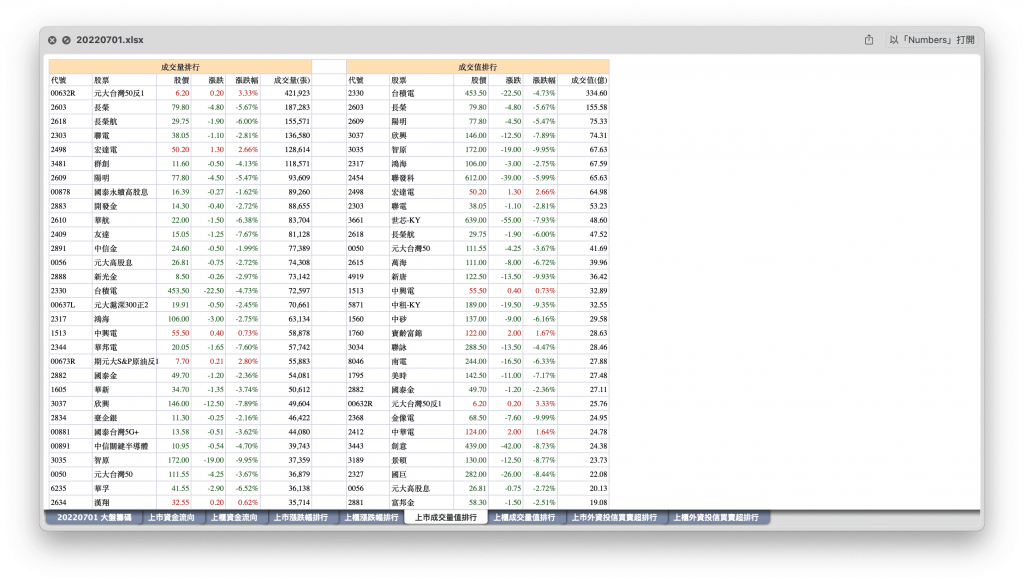Screen dimensions: 1024x583
Task: Select the value cell 155.58
Action: [583, 108]
